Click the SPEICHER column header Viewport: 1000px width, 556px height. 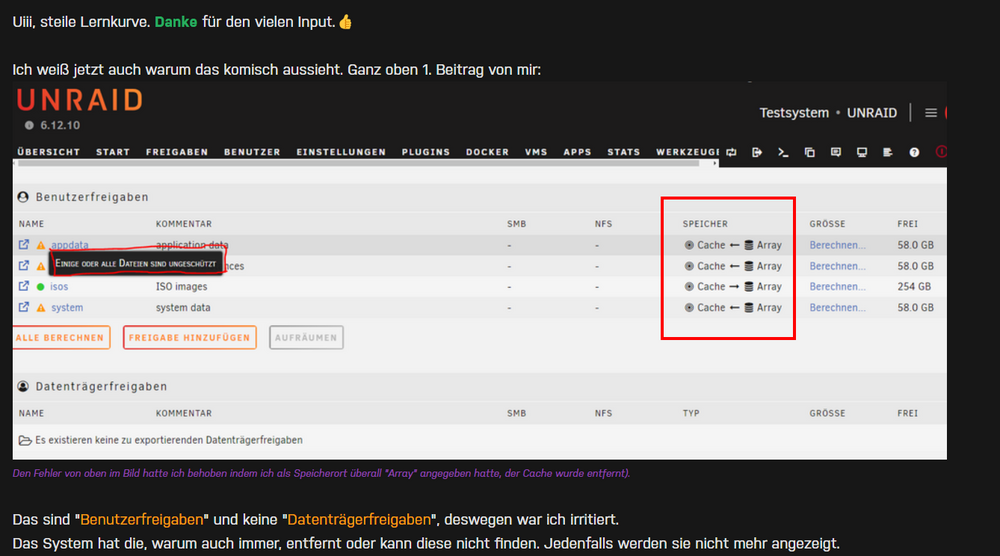coord(705,224)
